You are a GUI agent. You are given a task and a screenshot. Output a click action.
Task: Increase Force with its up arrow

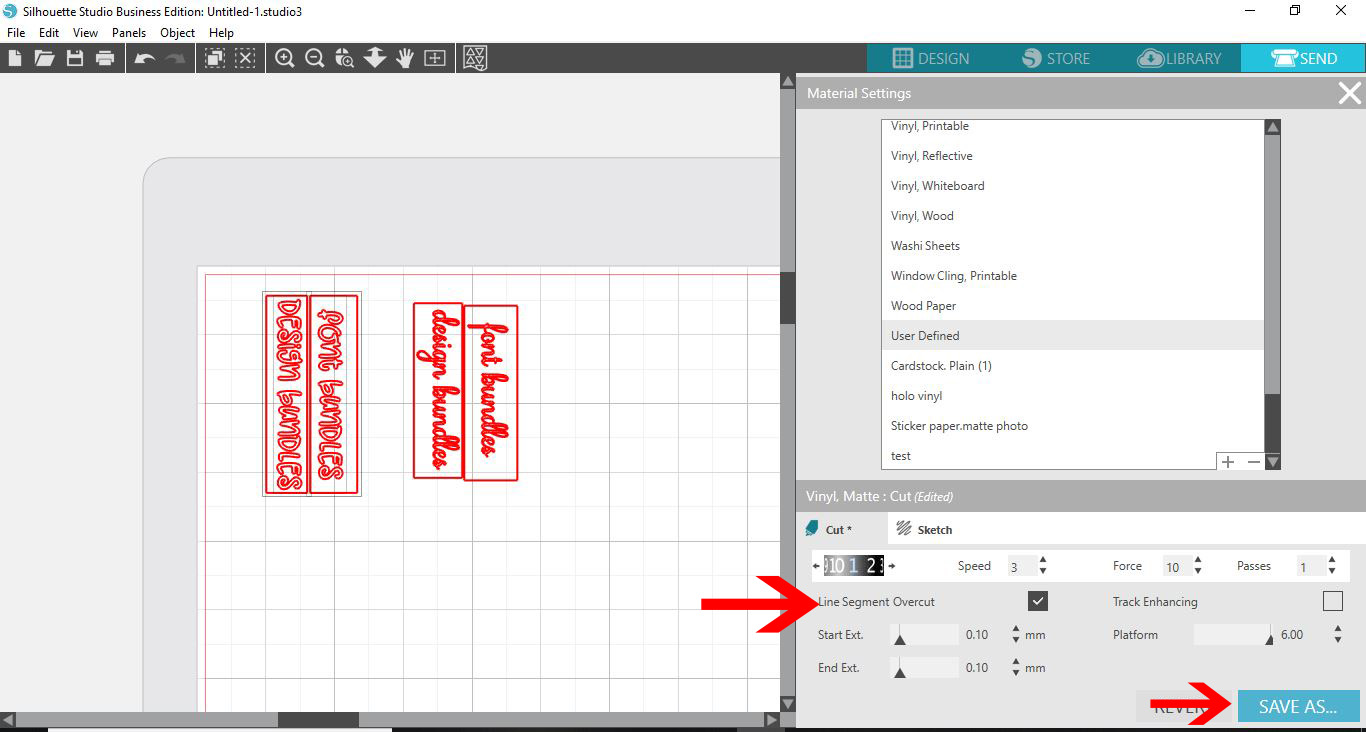[1198, 561]
